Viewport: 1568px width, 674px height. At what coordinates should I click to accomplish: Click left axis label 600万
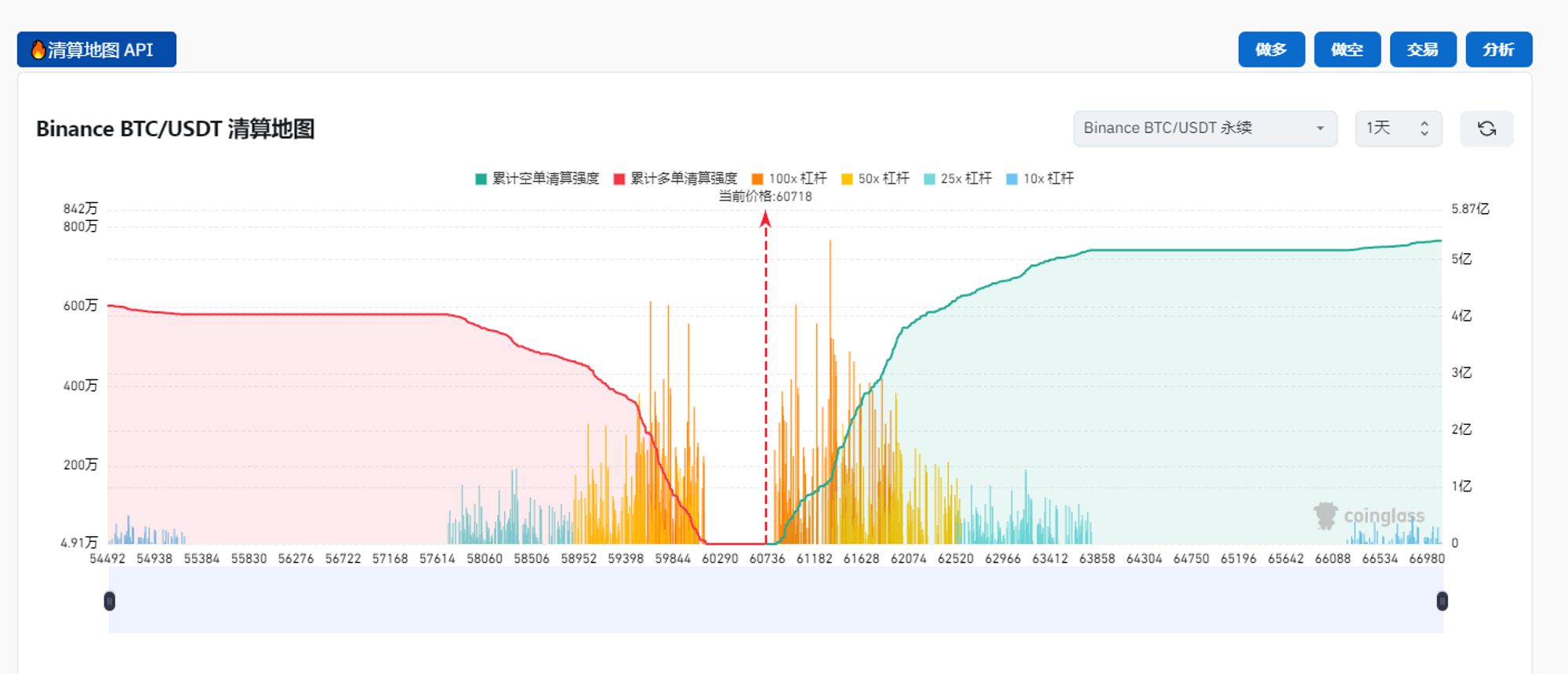(81, 306)
